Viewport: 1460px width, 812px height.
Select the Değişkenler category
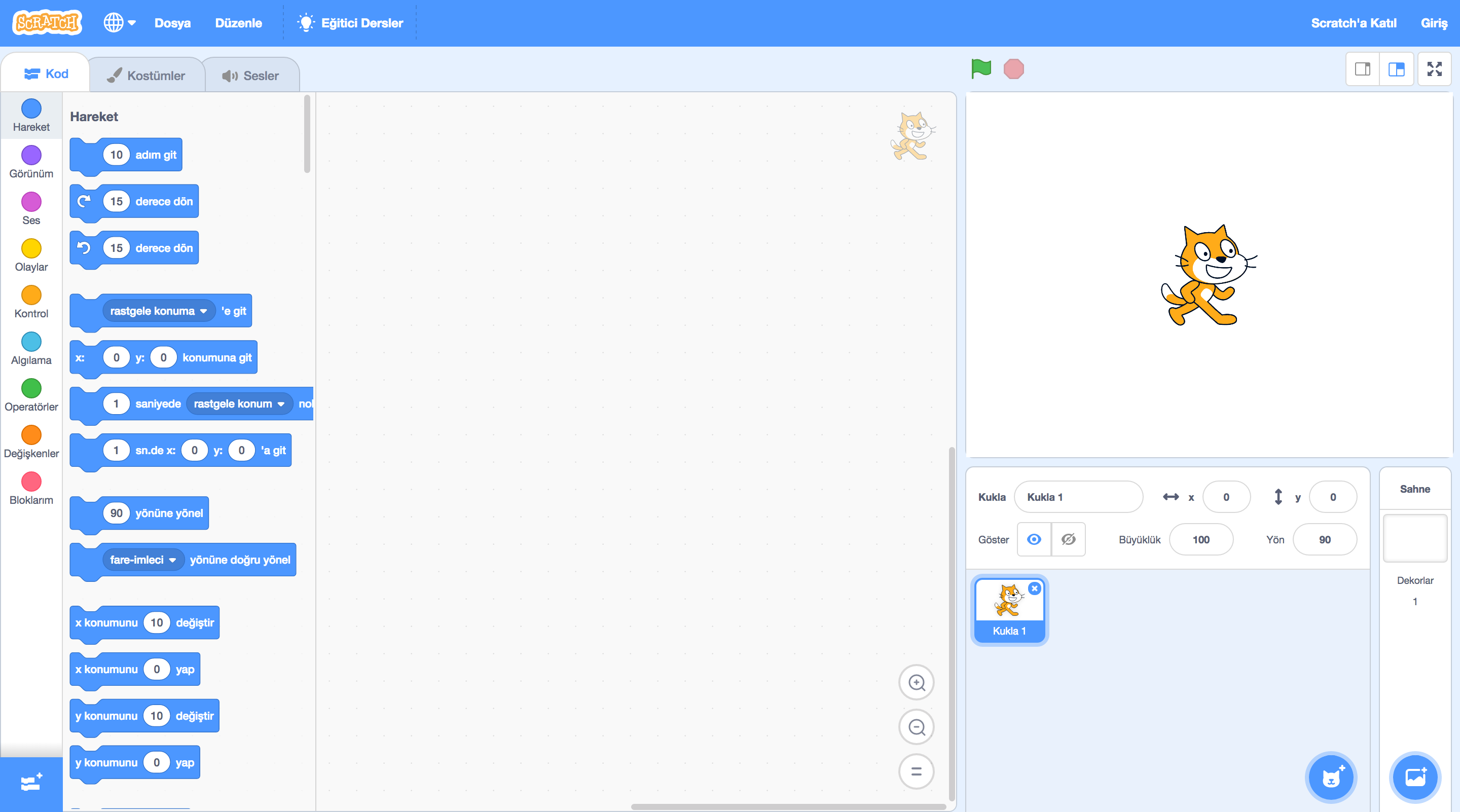(x=31, y=441)
